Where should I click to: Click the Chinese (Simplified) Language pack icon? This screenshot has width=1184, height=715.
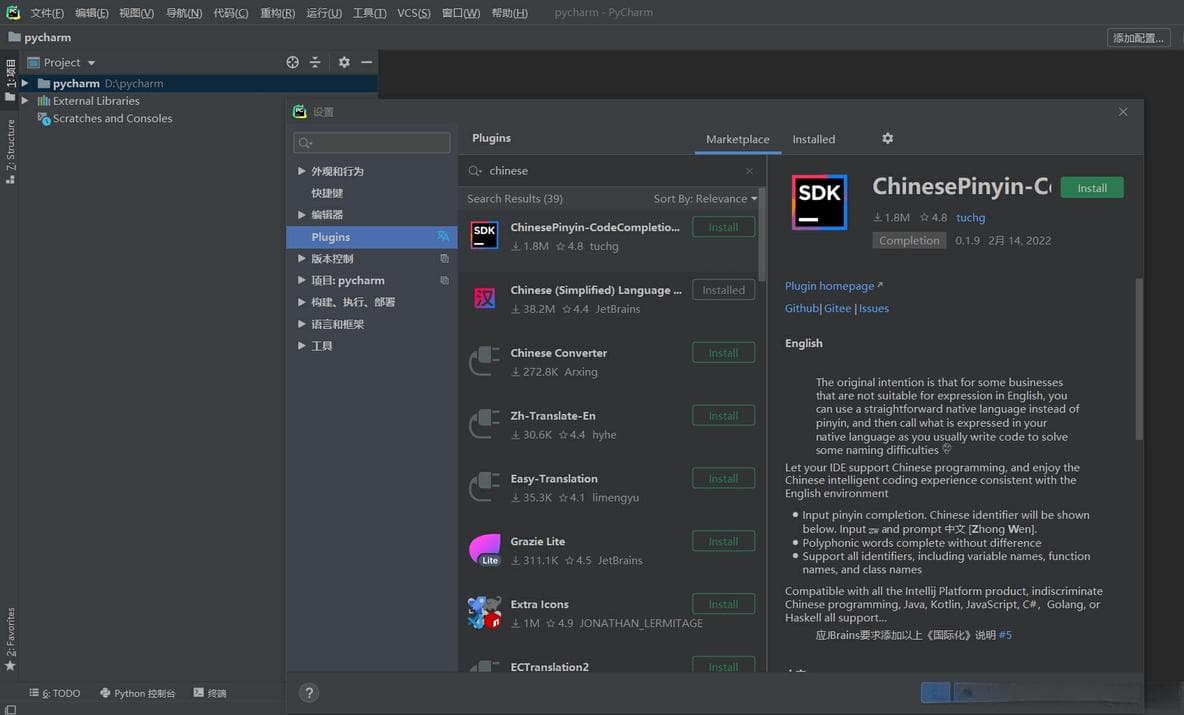point(485,299)
